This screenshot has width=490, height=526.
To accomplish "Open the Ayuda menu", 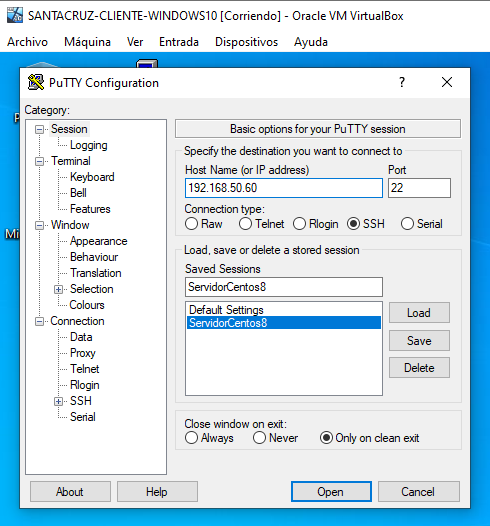I will (x=311, y=42).
